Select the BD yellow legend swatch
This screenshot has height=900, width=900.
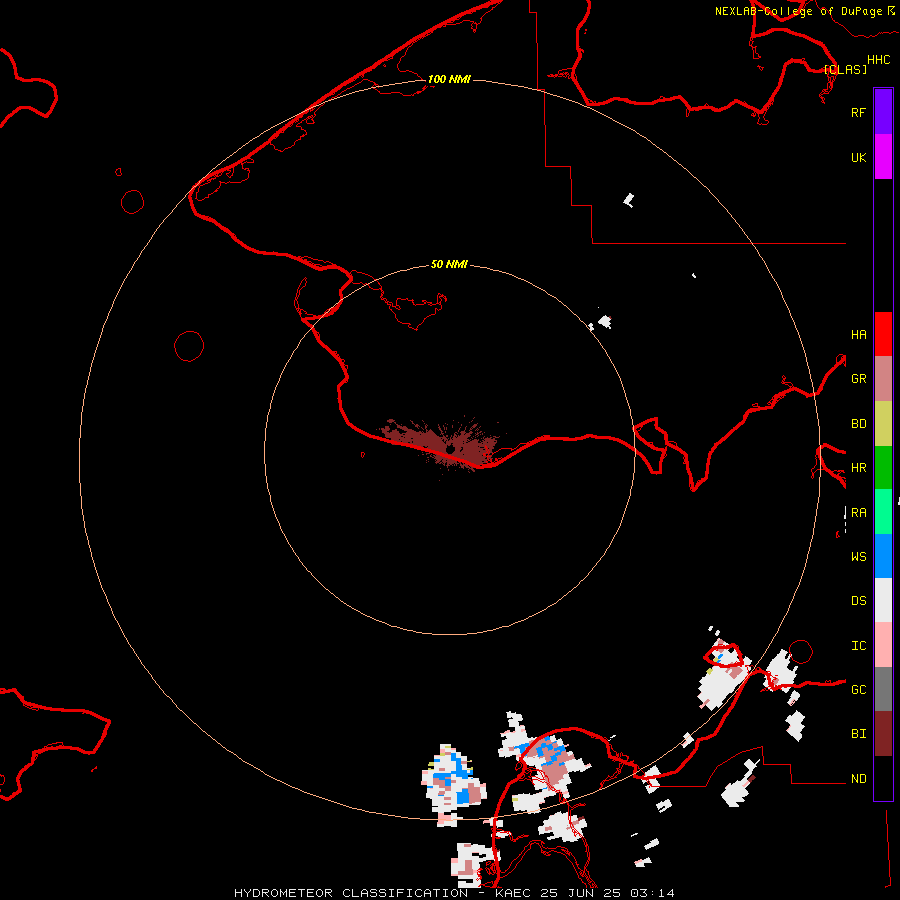pyautogui.click(x=883, y=424)
